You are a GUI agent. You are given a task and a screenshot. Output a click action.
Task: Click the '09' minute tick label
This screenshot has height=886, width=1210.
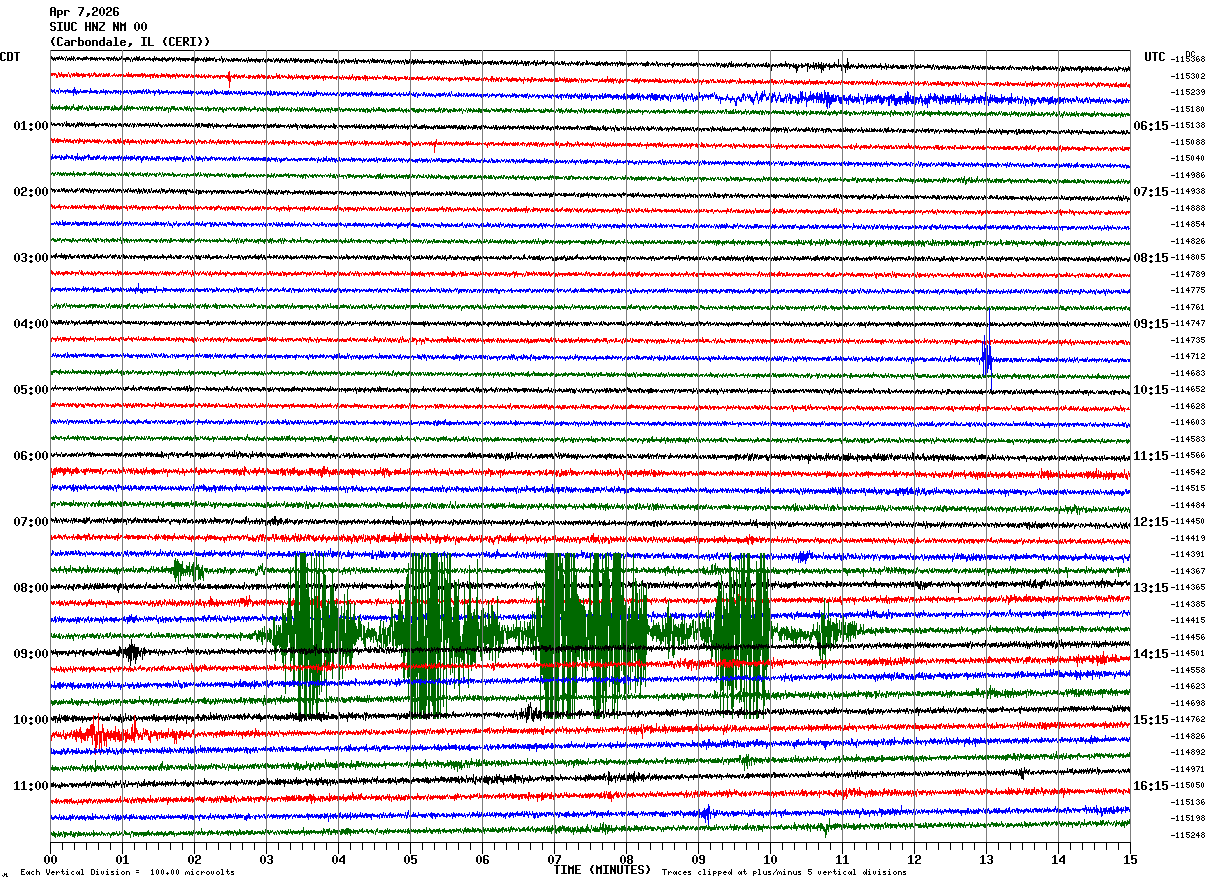698,859
